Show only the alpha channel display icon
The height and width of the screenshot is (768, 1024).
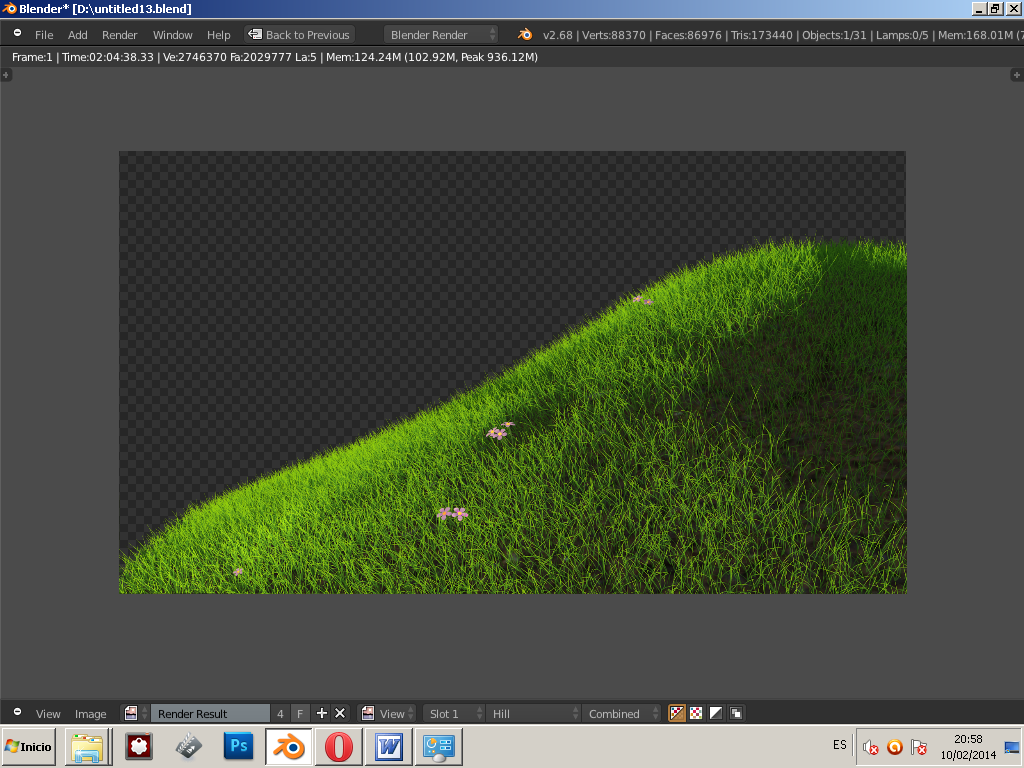click(x=715, y=713)
